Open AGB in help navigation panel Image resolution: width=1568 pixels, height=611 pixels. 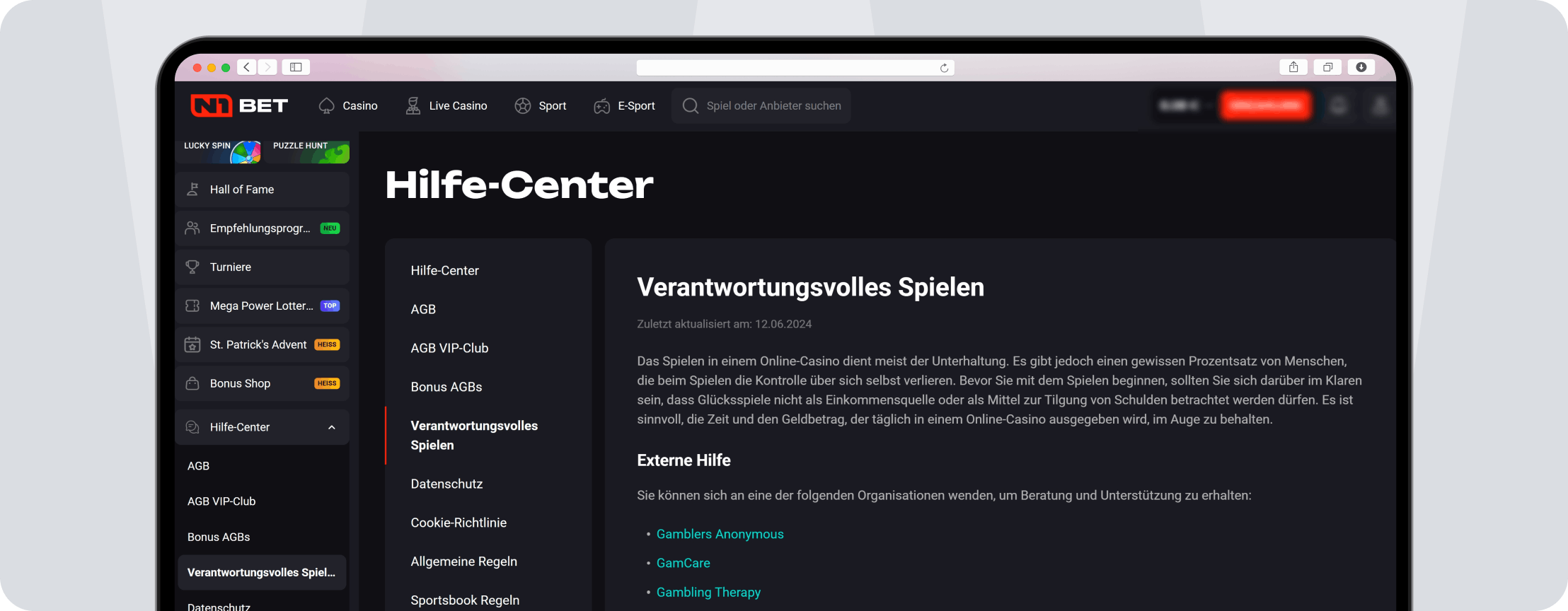(x=423, y=310)
